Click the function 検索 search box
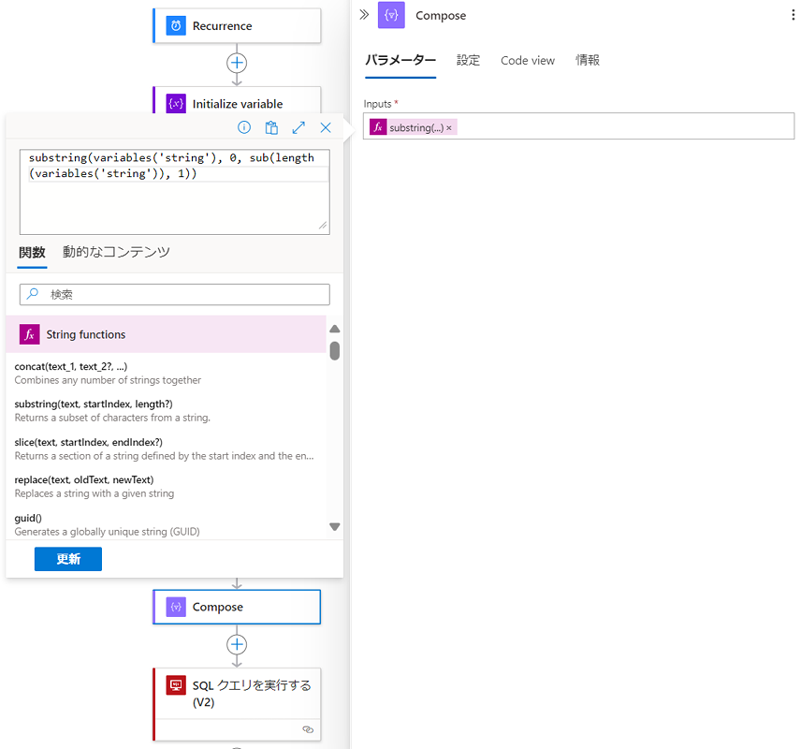This screenshot has height=749, width=800. (x=174, y=294)
